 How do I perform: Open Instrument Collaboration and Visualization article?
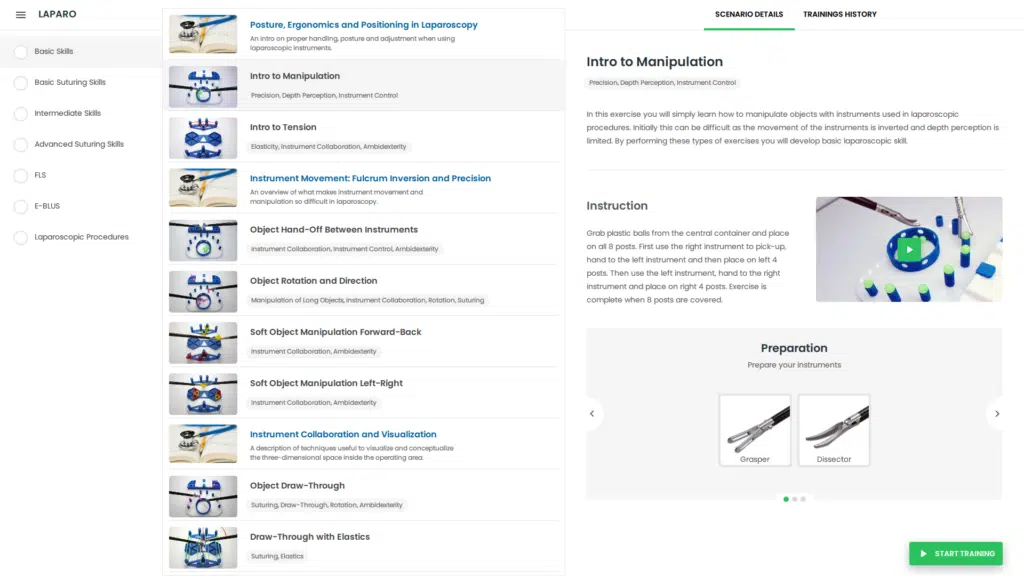(x=343, y=434)
